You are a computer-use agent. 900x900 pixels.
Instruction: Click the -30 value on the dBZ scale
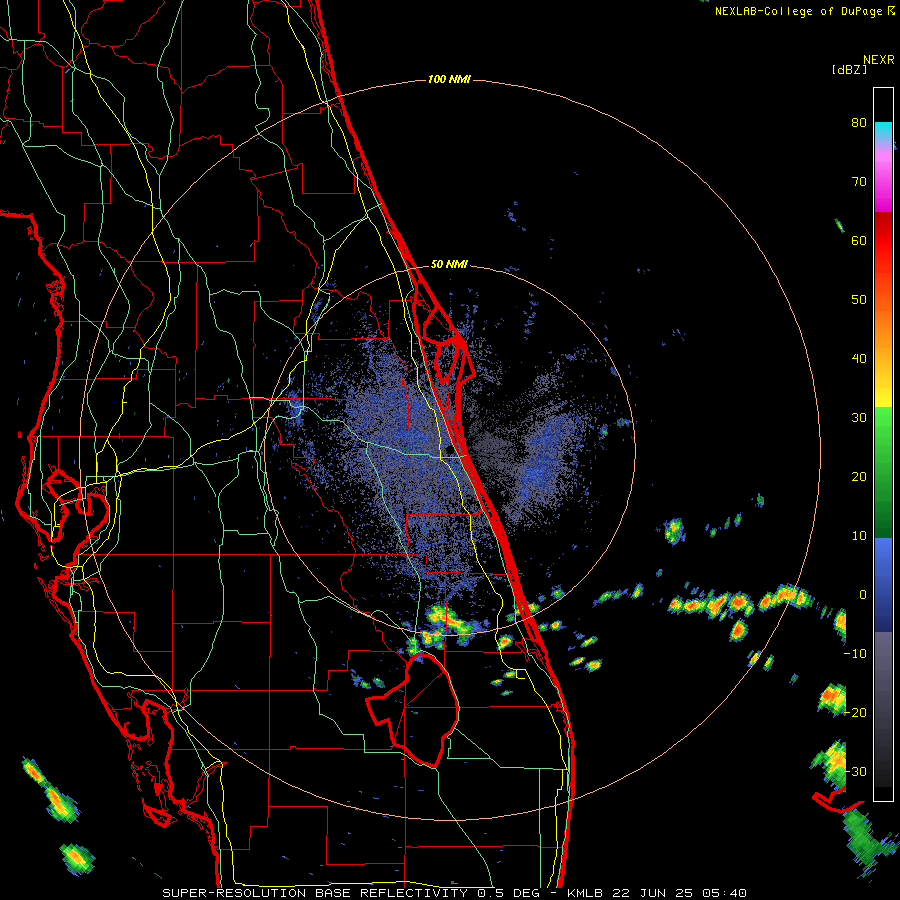click(x=855, y=772)
